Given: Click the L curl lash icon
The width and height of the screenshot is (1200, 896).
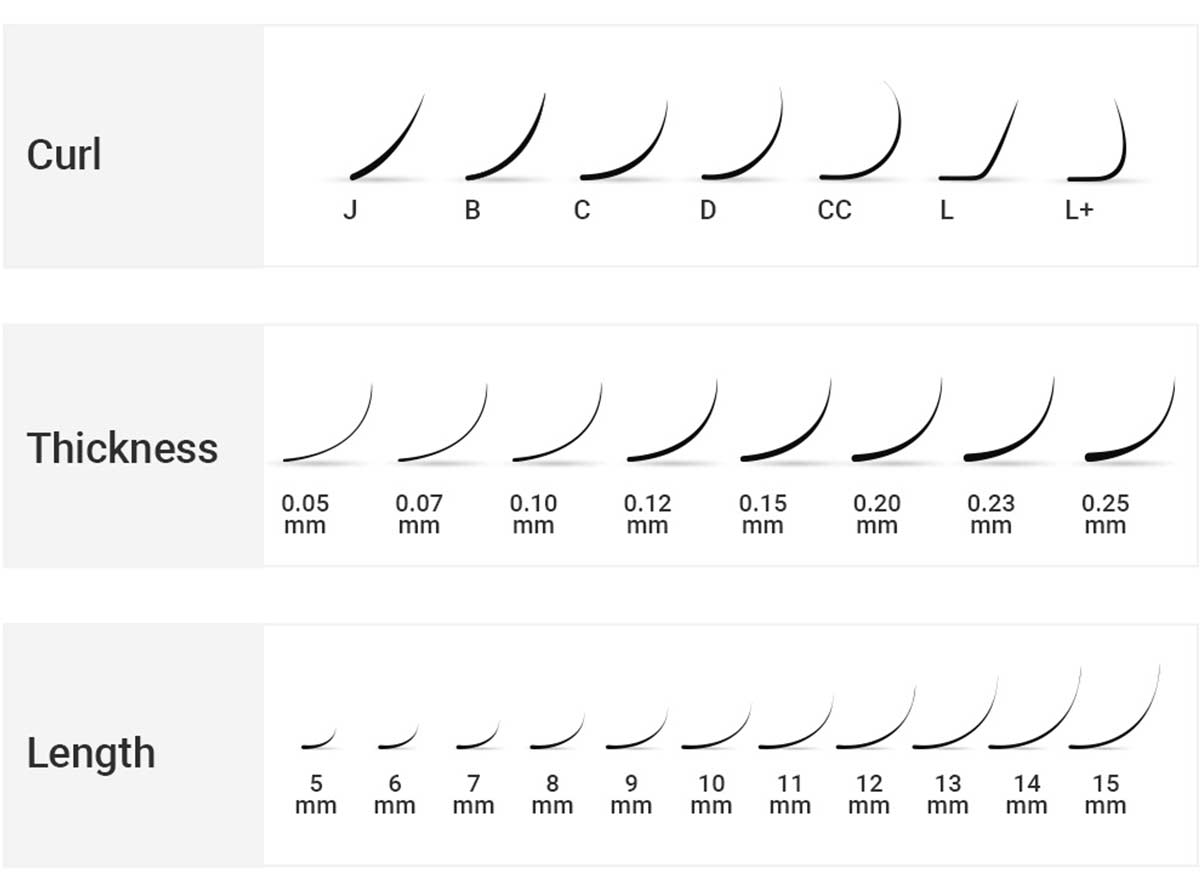Looking at the screenshot, I should tap(978, 140).
